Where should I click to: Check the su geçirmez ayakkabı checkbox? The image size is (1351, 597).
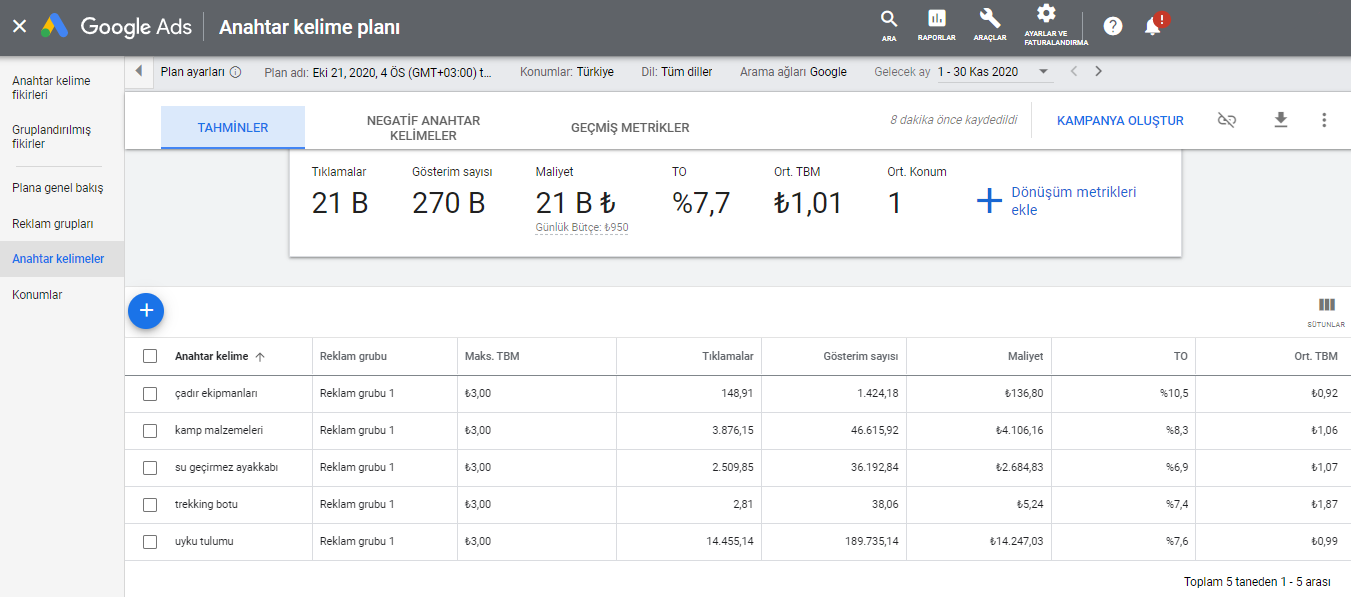(x=150, y=468)
